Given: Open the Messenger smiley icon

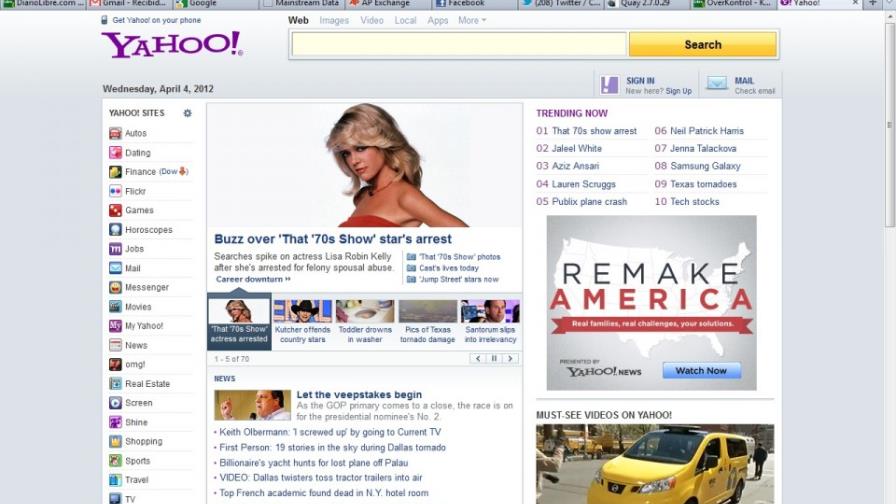Looking at the screenshot, I should click(x=115, y=287).
